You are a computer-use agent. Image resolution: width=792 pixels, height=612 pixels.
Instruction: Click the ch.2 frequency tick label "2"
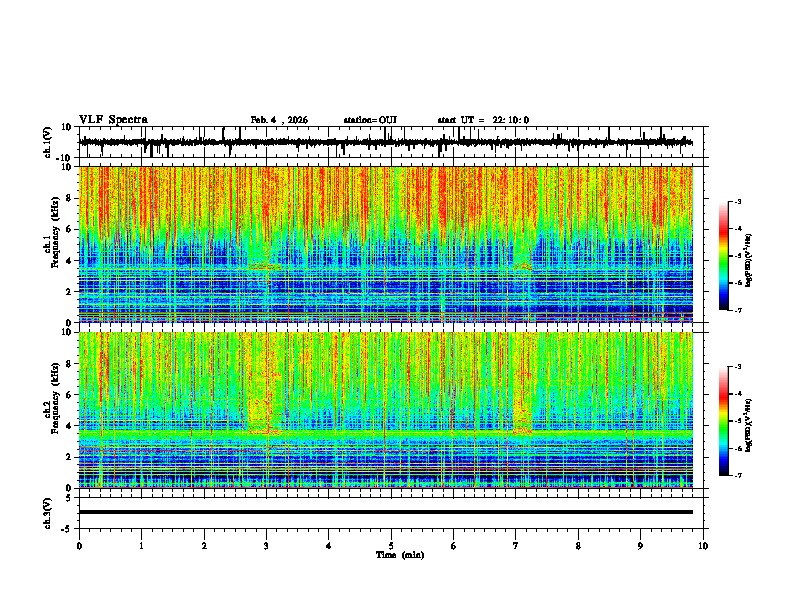click(x=70, y=457)
